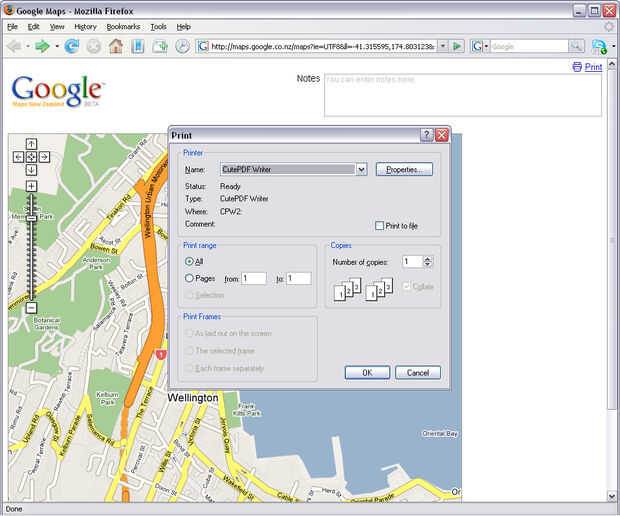Image resolution: width=620 pixels, height=516 pixels.
Task: Open the Edit menu
Action: 33,27
